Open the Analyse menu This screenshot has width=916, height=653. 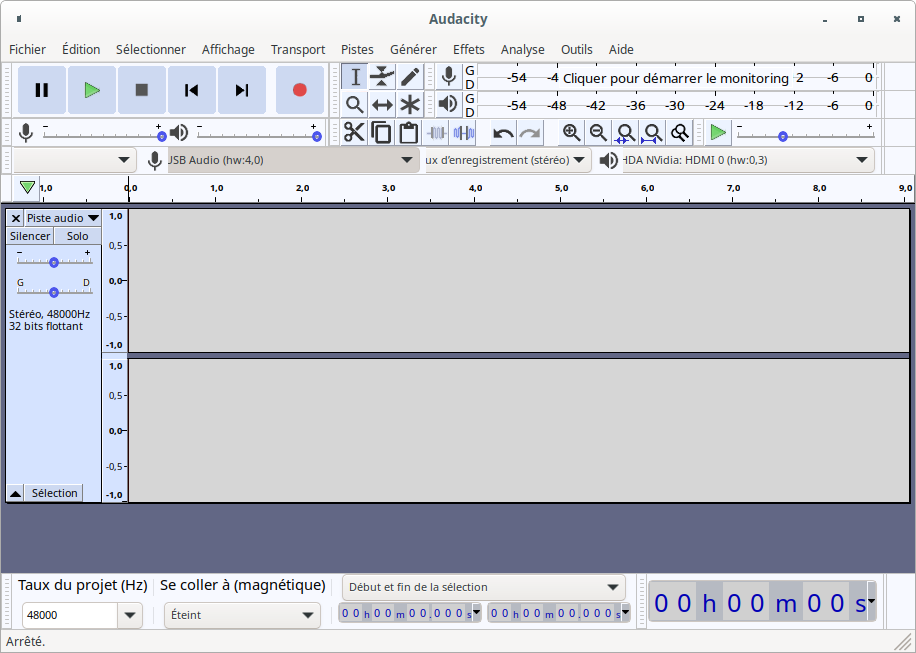523,50
